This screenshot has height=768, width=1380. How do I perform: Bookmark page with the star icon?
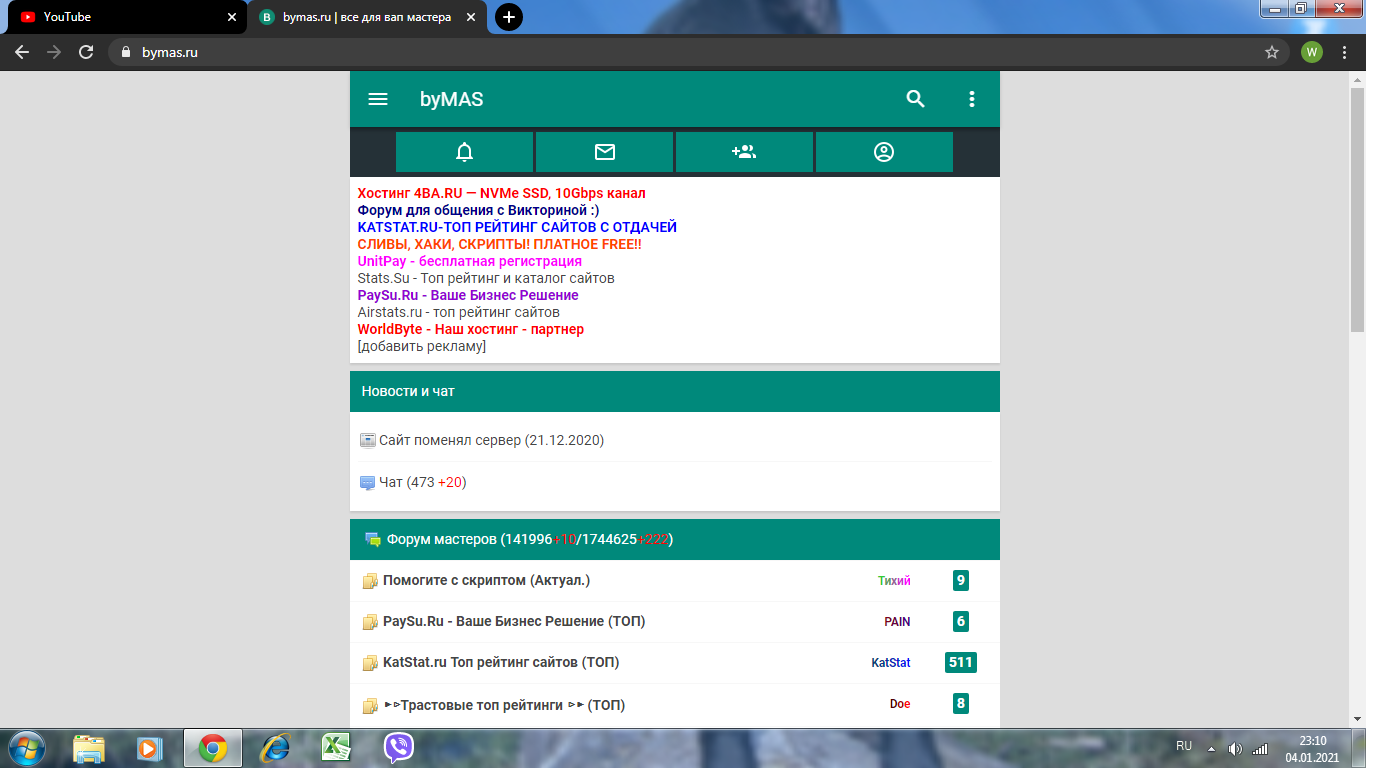point(1272,52)
